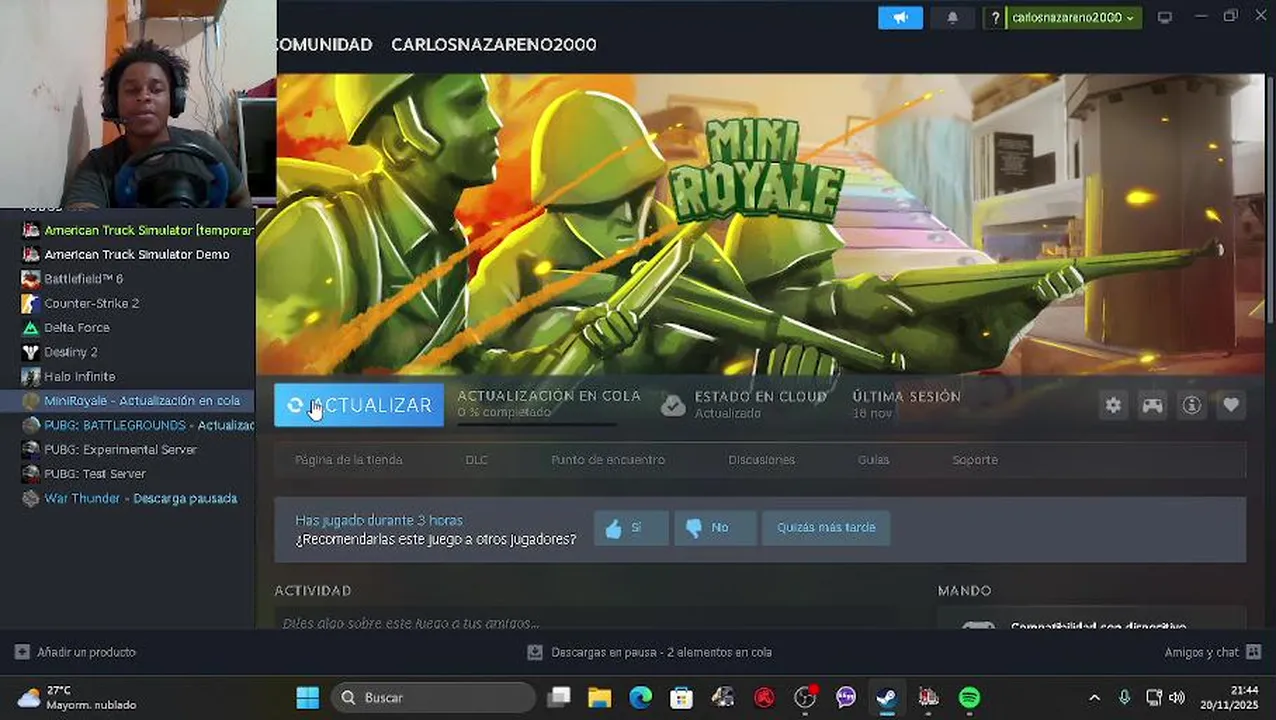Viewport: 1276px width, 720px height.
Task: Click the activity status input field
Action: pos(585,622)
